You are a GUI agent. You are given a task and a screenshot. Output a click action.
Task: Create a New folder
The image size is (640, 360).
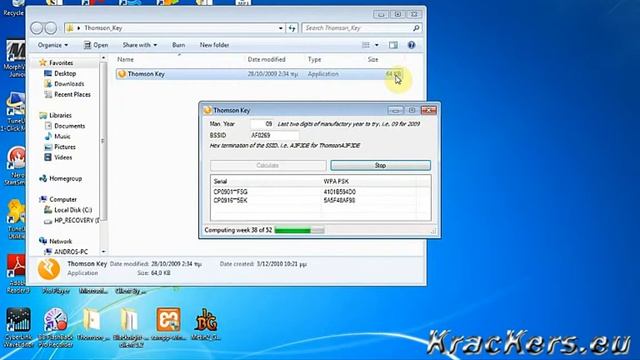214,45
